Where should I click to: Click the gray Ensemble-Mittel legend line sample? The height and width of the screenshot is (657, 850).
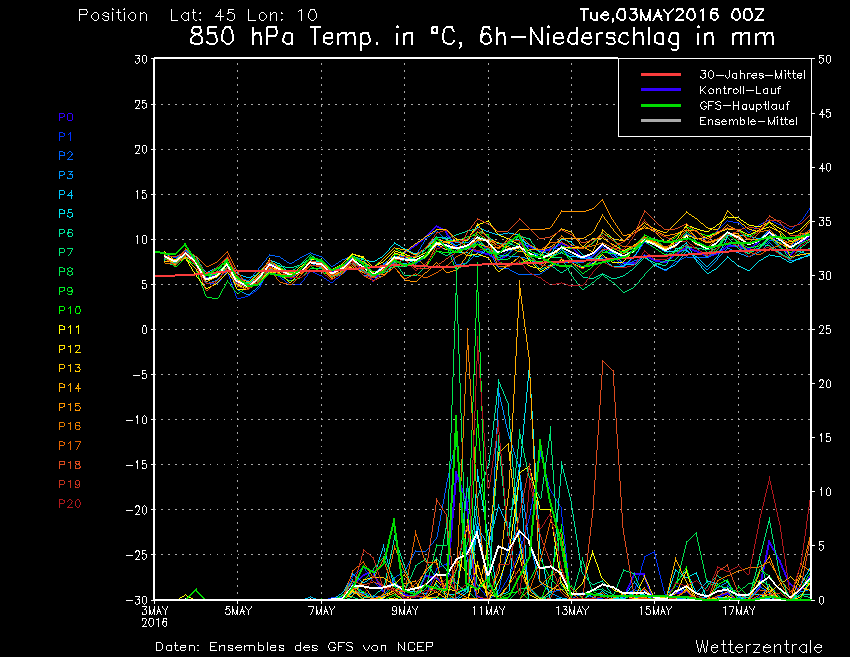[661, 120]
